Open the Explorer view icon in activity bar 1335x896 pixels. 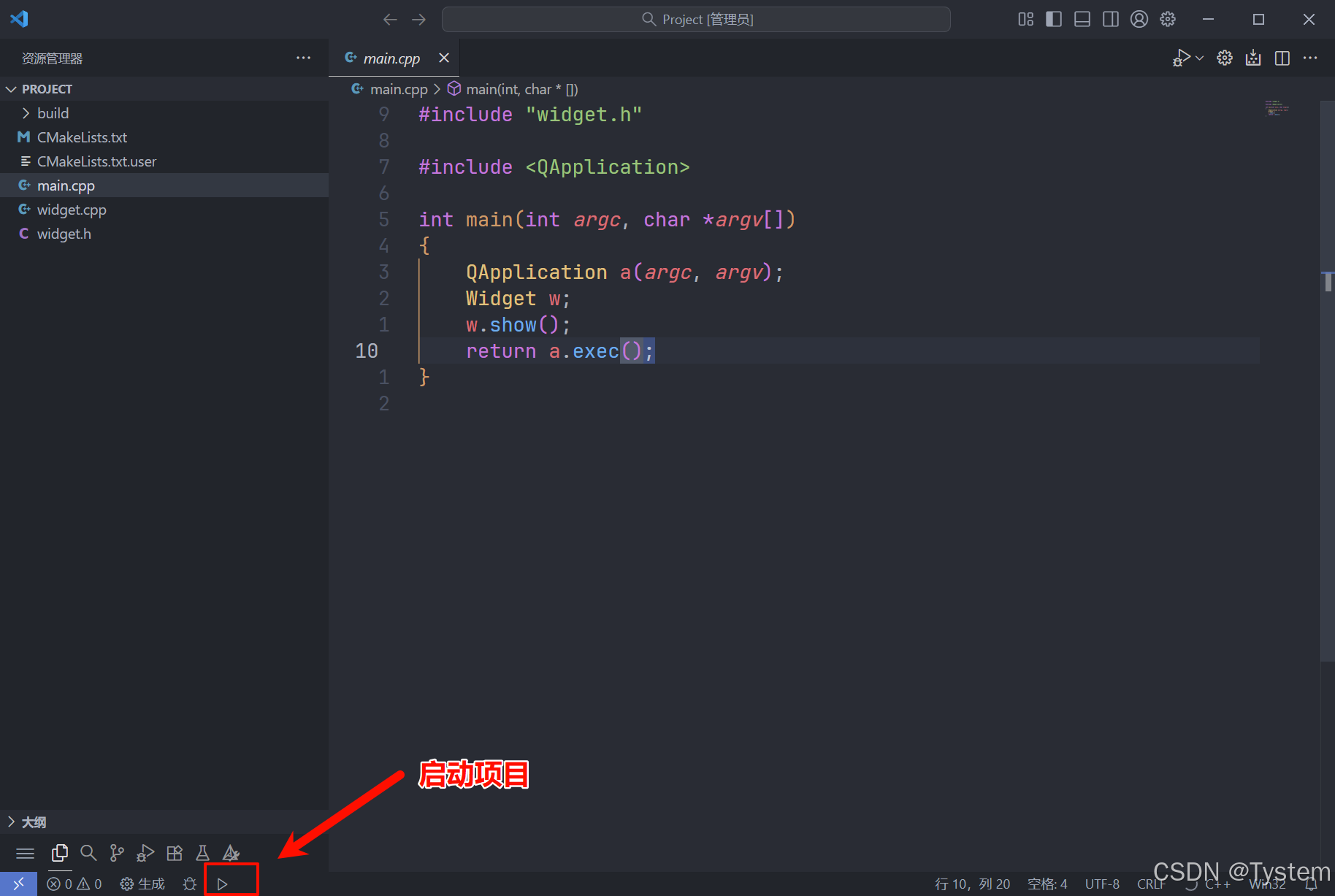click(60, 853)
